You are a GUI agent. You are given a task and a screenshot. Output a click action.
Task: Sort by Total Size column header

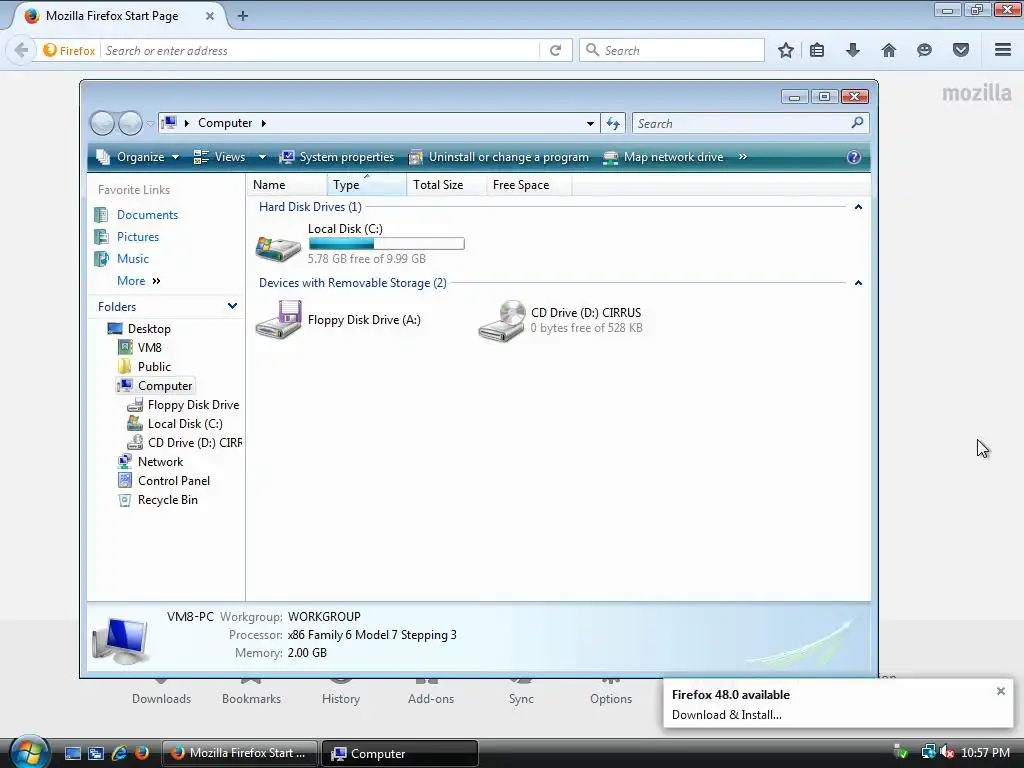(447, 185)
